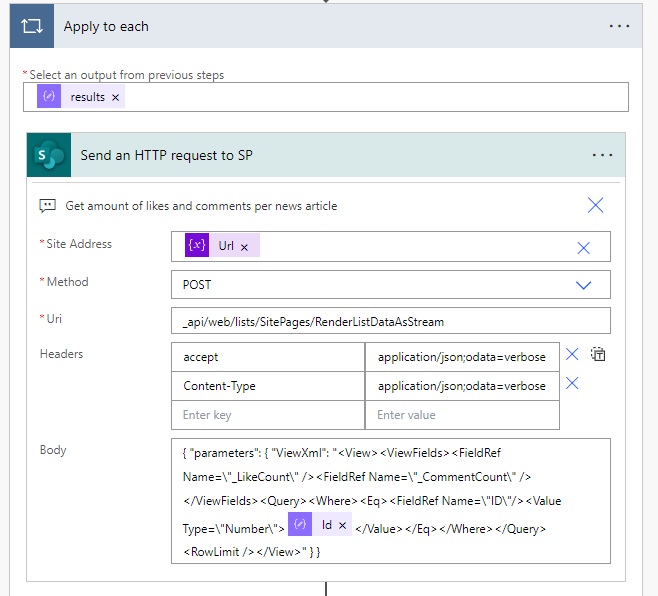Delete the likes and comments note
This screenshot has width=658, height=596.
[595, 205]
